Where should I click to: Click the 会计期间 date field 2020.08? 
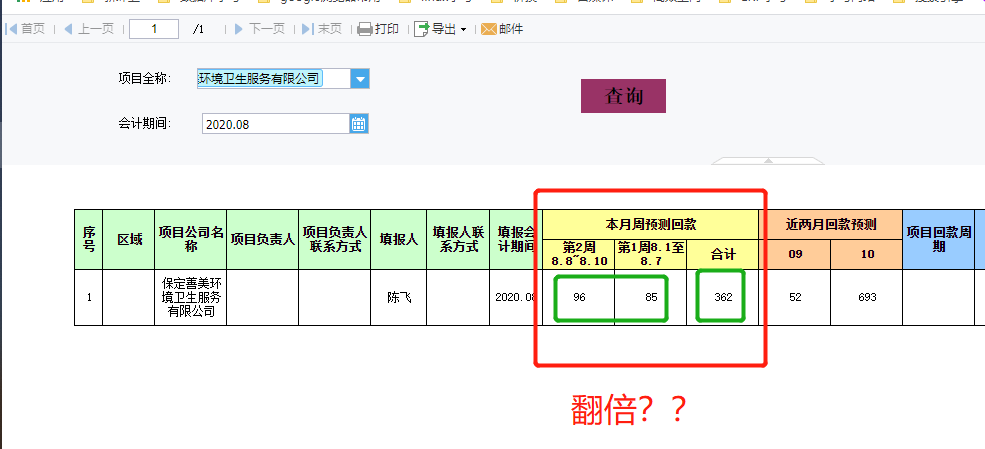tap(276, 124)
